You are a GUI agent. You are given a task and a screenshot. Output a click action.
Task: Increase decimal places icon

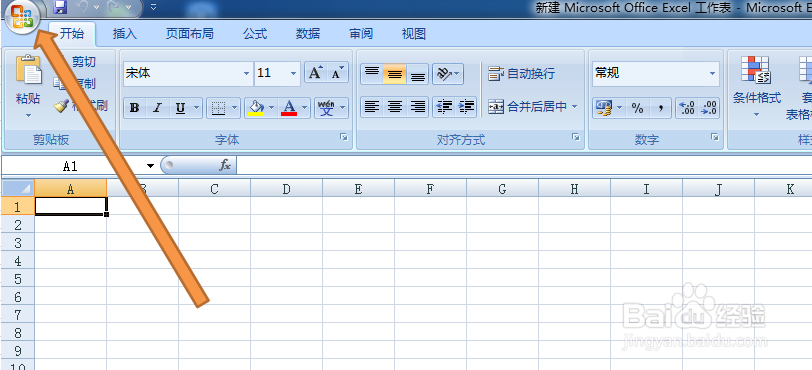[x=687, y=108]
